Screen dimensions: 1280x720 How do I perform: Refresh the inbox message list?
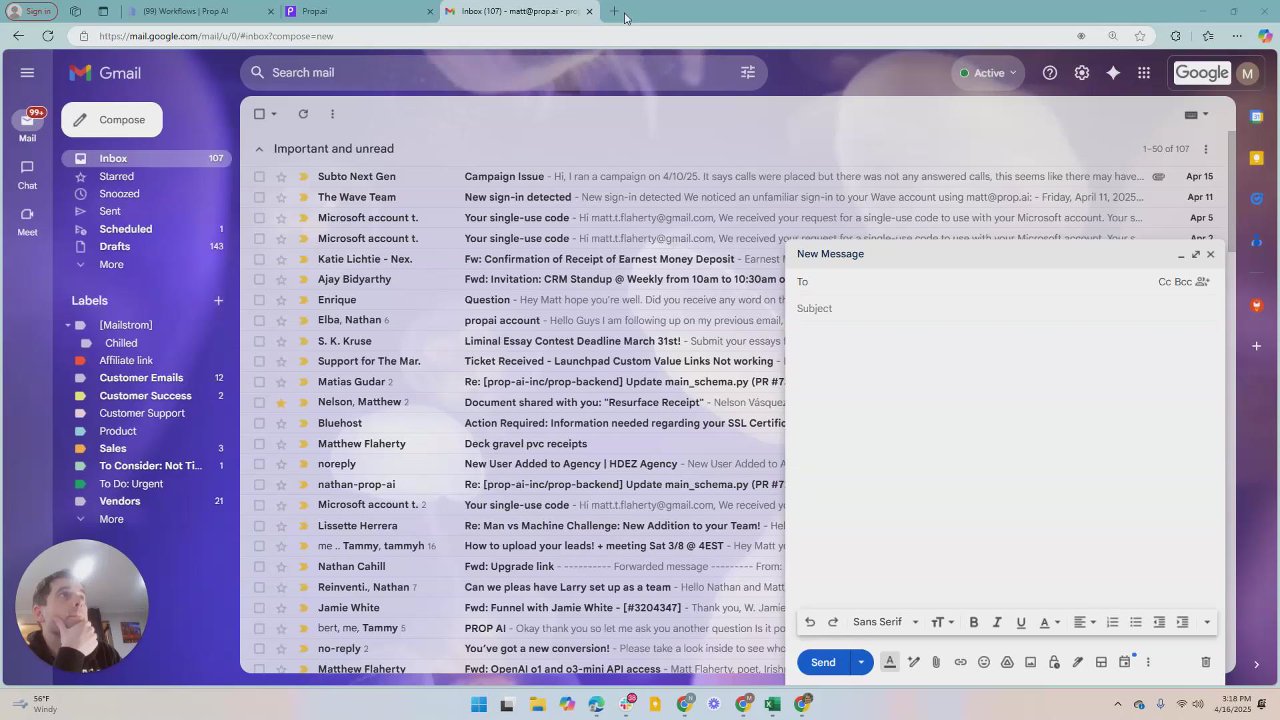pyautogui.click(x=303, y=114)
